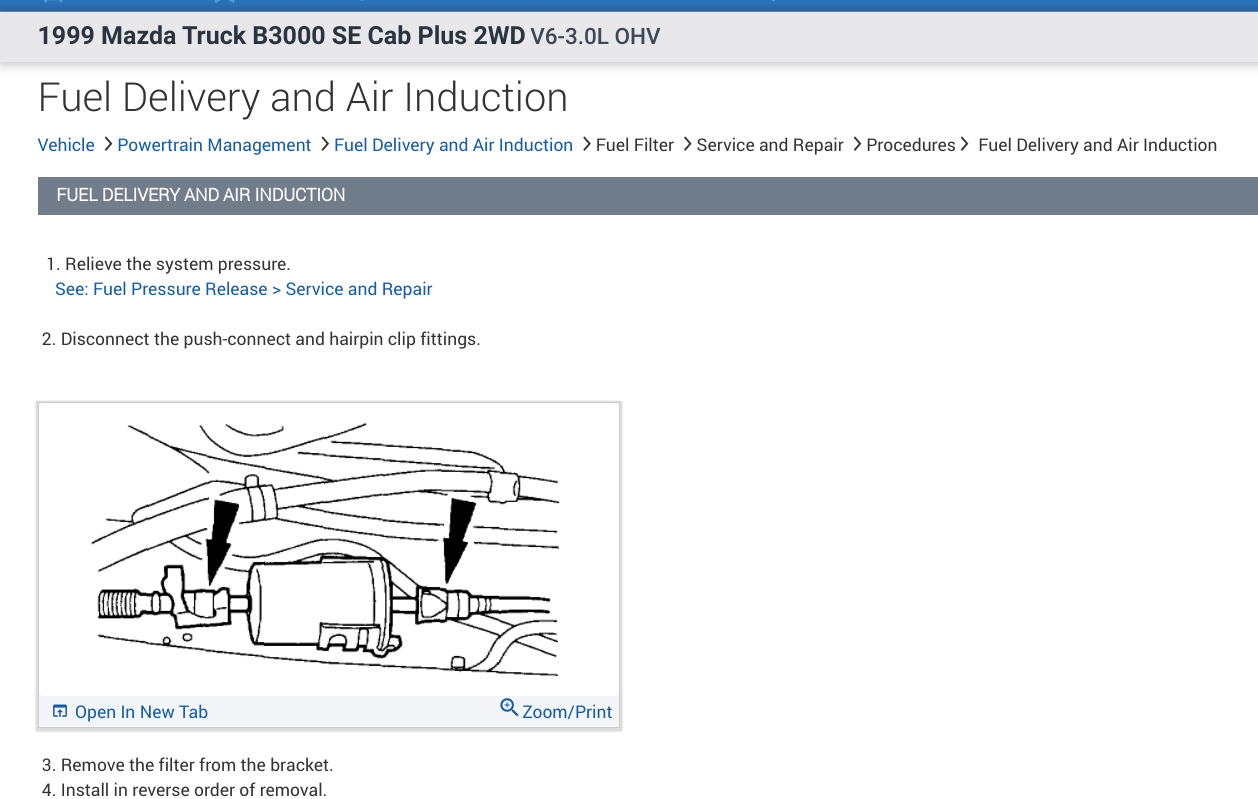The height and width of the screenshot is (799, 1258).
Task: Open the blue Fuel Delivery and Air Induction breadcrumb
Action: [x=453, y=145]
